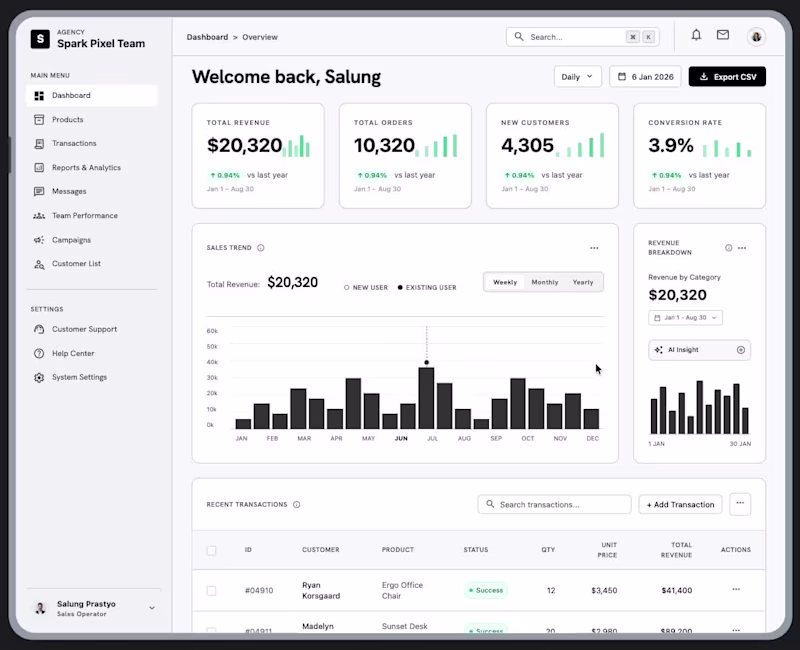Click the Export CSV button
The image size is (800, 650).
tap(727, 77)
